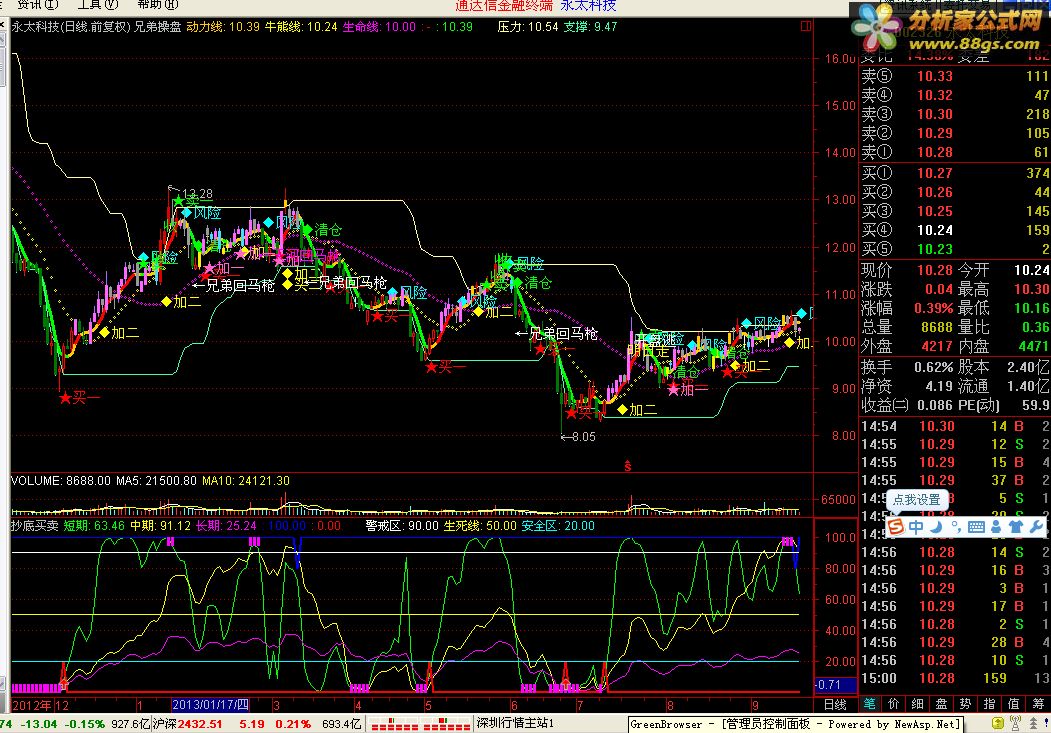The height and width of the screenshot is (733, 1051).
Task: Switch to the 价 tab
Action: point(893,704)
